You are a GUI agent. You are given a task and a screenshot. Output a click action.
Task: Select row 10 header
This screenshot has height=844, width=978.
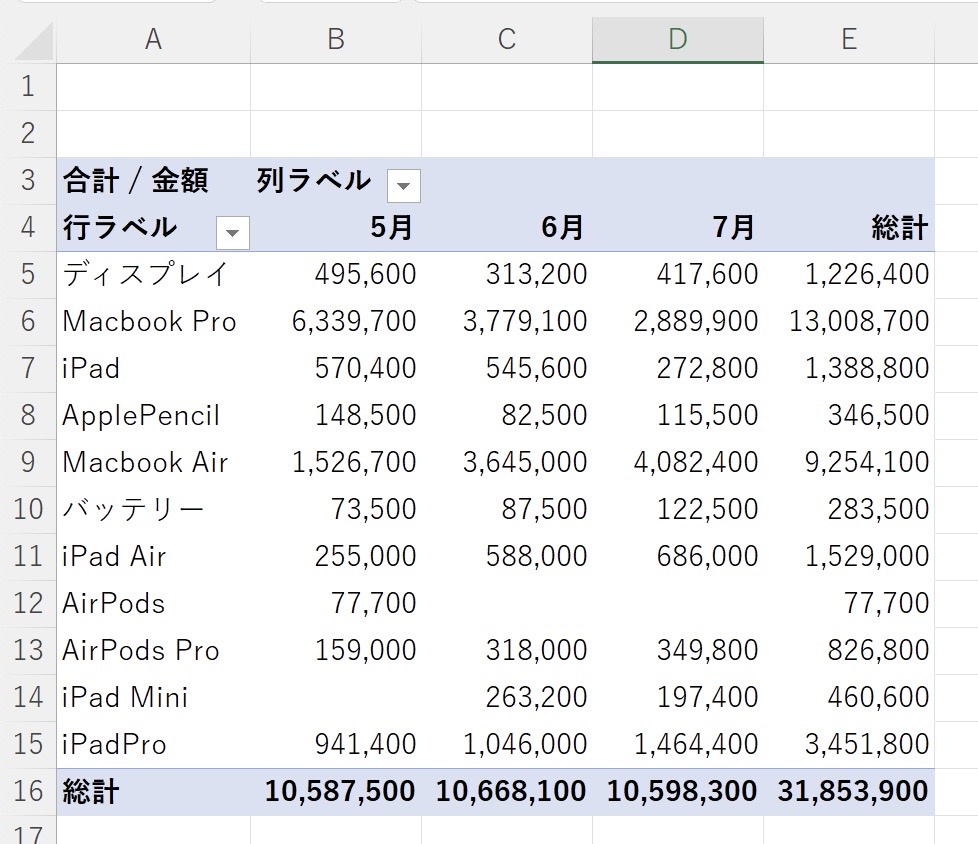point(28,510)
